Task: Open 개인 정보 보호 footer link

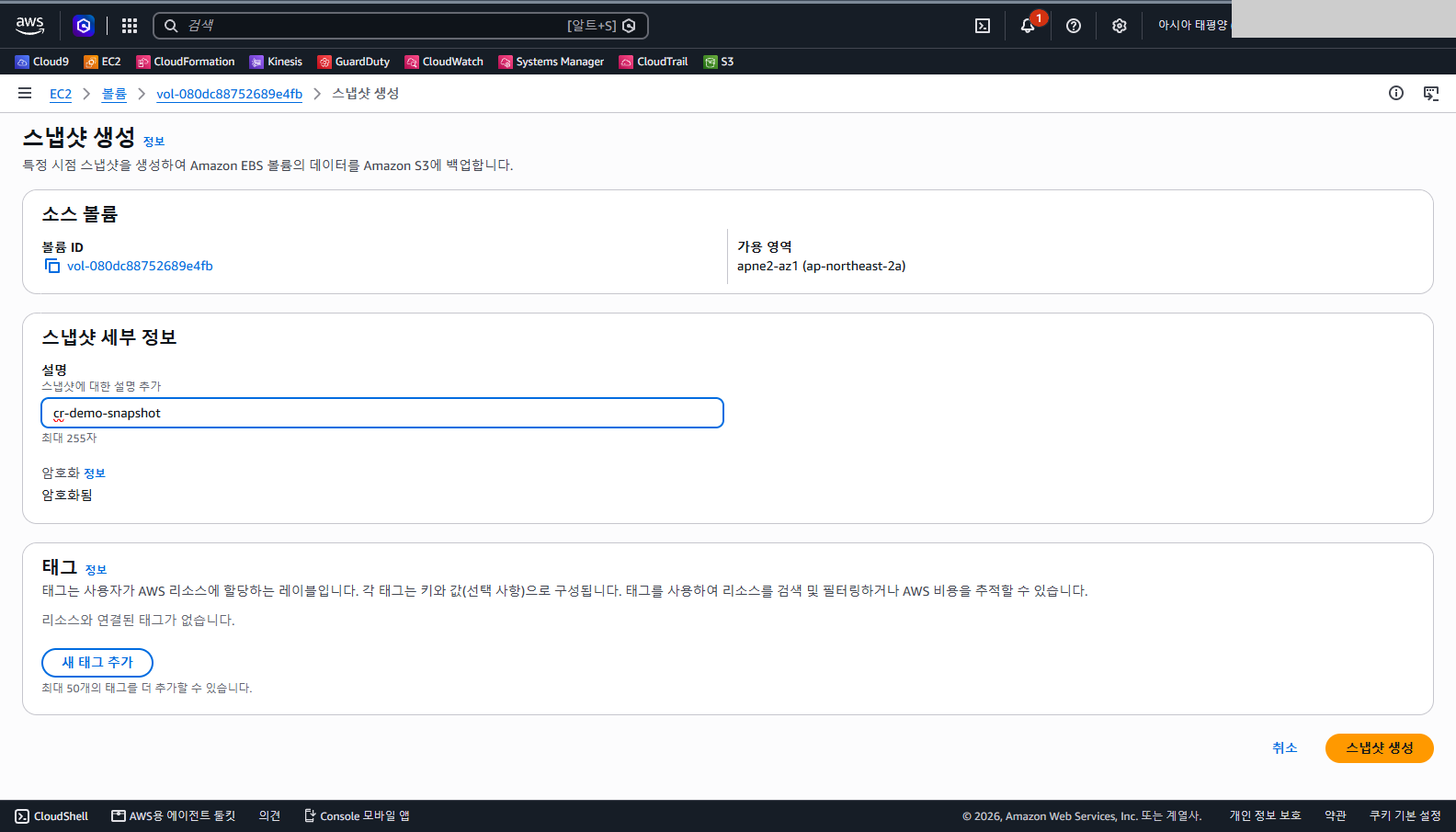Action: tap(1265, 816)
